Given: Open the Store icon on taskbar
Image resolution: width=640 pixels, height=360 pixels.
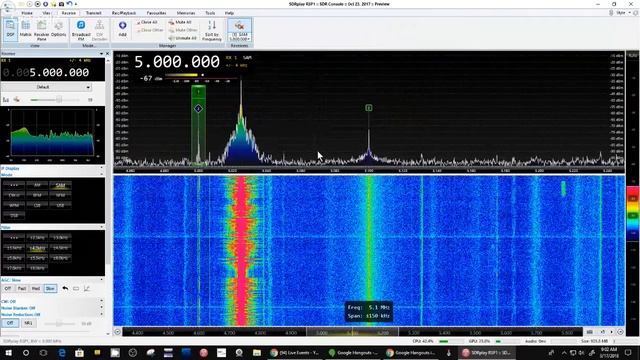Looking at the screenshot, I should (79, 353).
